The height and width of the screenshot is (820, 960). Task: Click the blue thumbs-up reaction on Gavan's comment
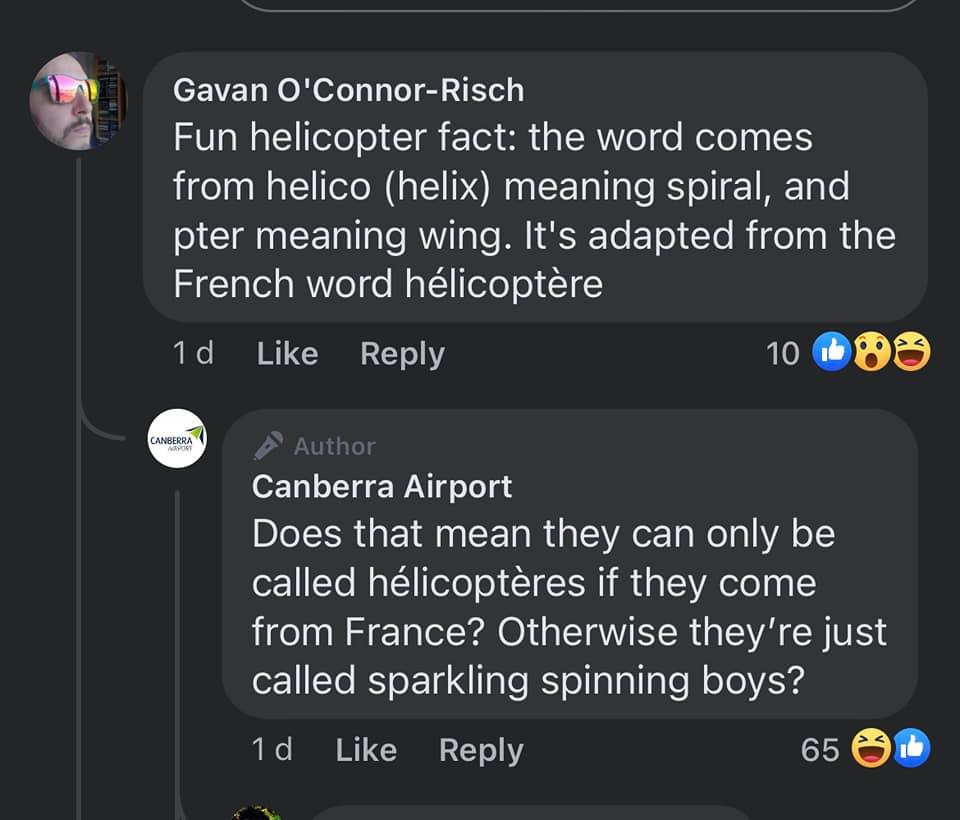[834, 353]
